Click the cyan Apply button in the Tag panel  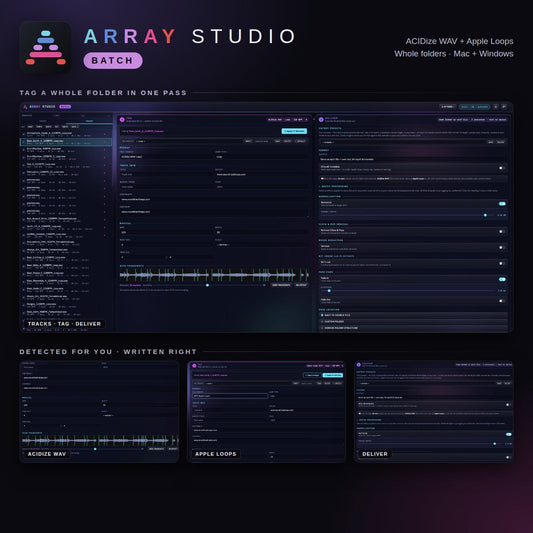pyautogui.click(x=294, y=131)
